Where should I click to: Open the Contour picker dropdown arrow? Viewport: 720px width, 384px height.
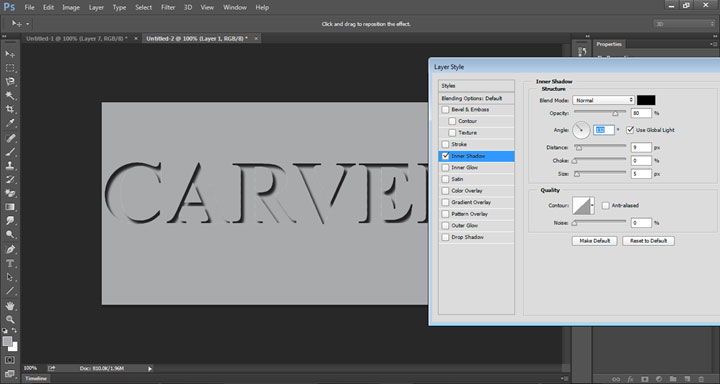[592, 206]
